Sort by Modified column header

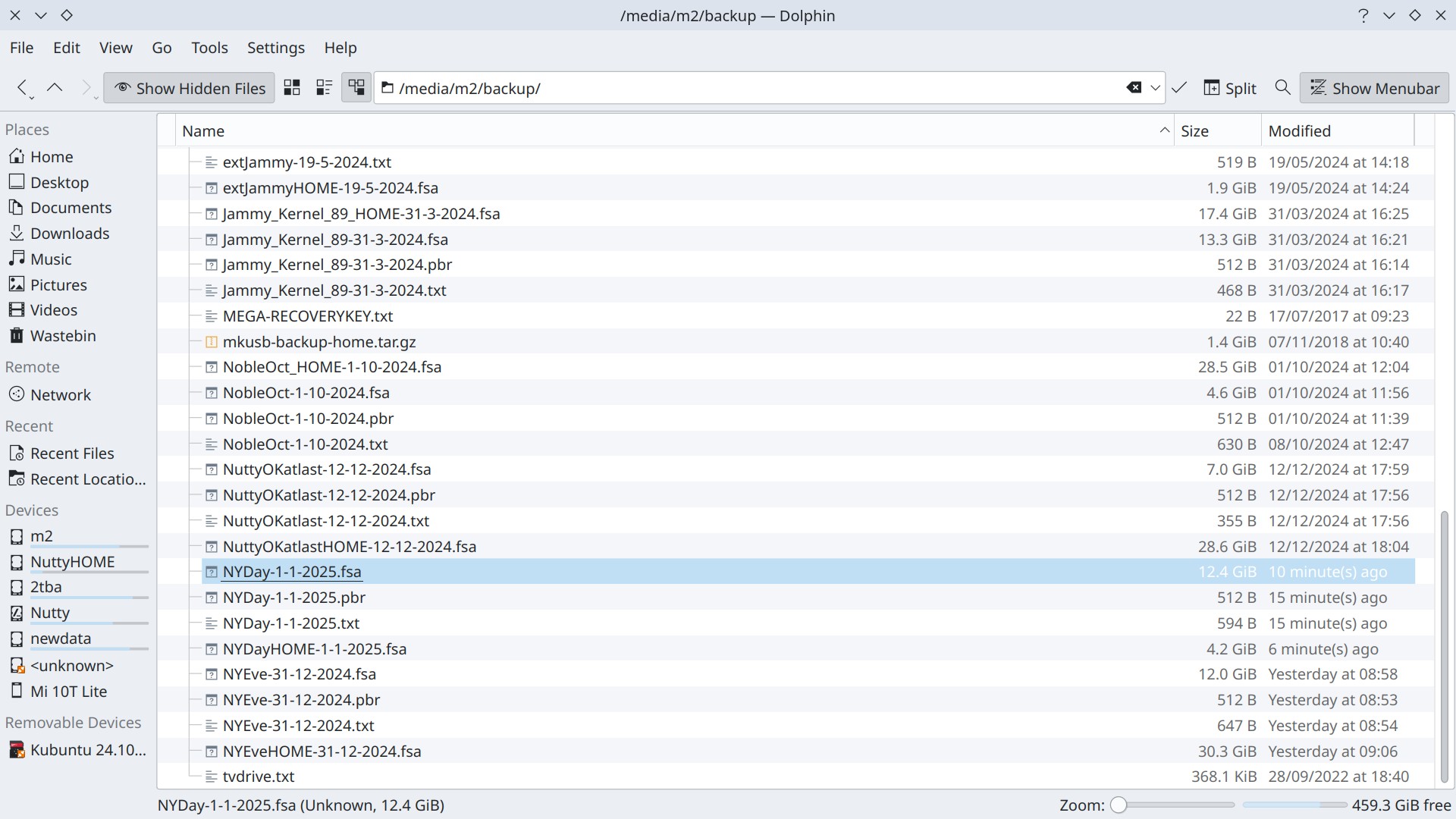[1299, 130]
